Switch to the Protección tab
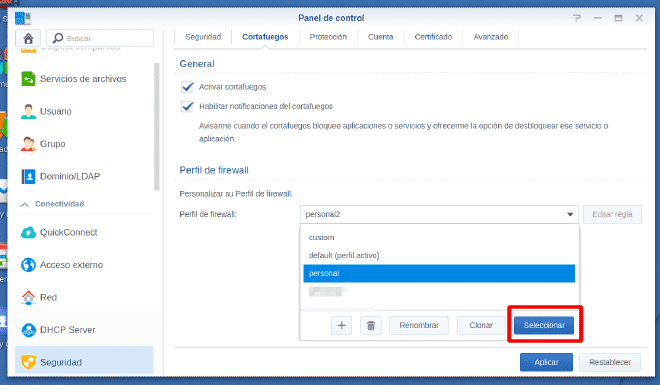Screen dimensions: 660x385 tap(328, 37)
